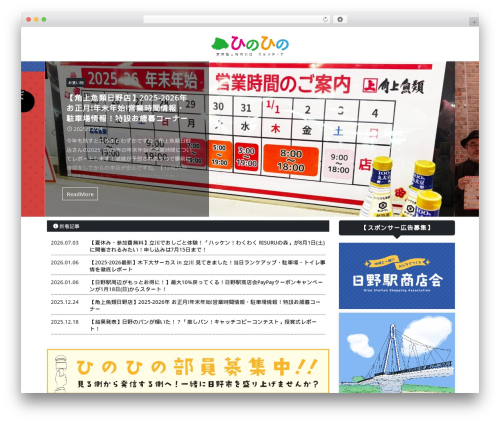Open the 夏休み・参加費無料 立川でおしごと体験 article
Screen dimensions: 500x423
point(207,246)
